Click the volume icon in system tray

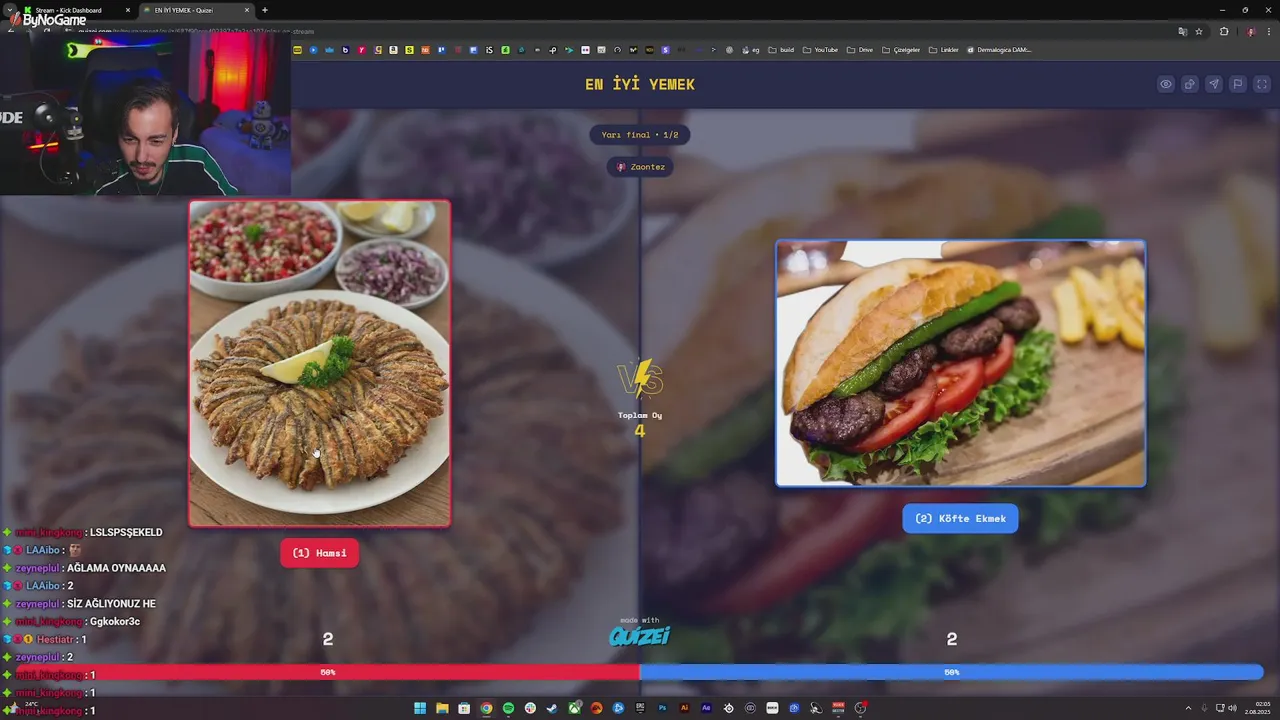pyautogui.click(x=1232, y=708)
